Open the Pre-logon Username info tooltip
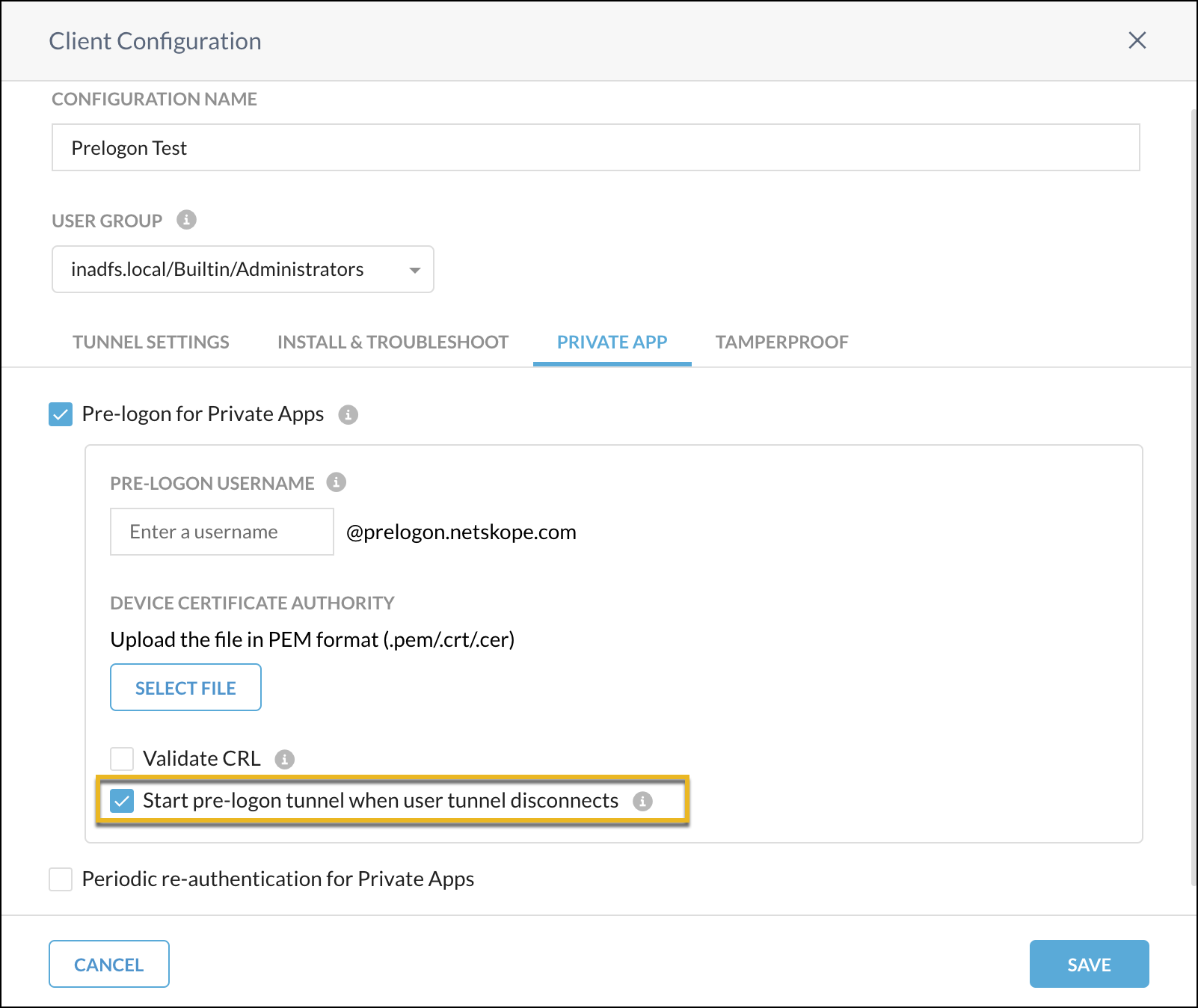Viewport: 1198px width, 1008px height. click(x=336, y=482)
